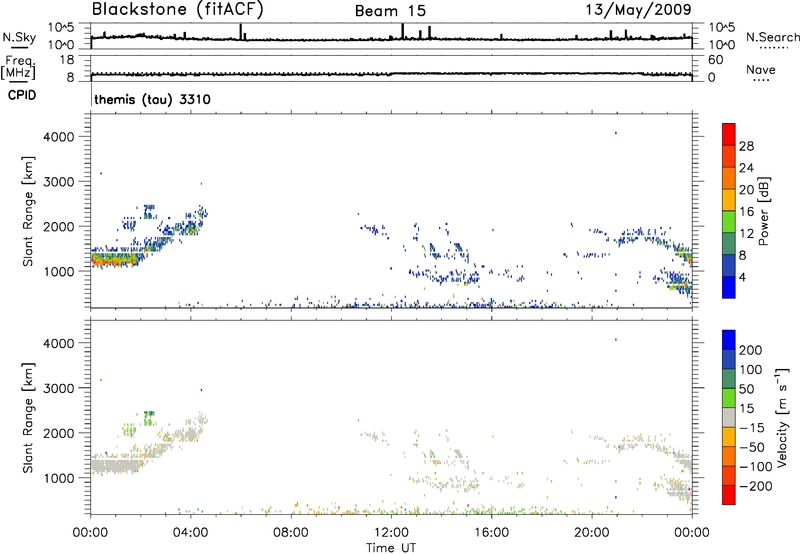This screenshot has height=554, width=800.
Task: Click the "200" Velocity colorbar tick label
Action: coord(751,350)
